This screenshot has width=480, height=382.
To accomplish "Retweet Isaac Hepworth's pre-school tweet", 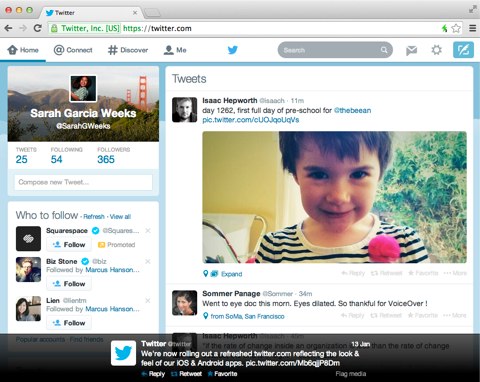I will pos(387,273).
